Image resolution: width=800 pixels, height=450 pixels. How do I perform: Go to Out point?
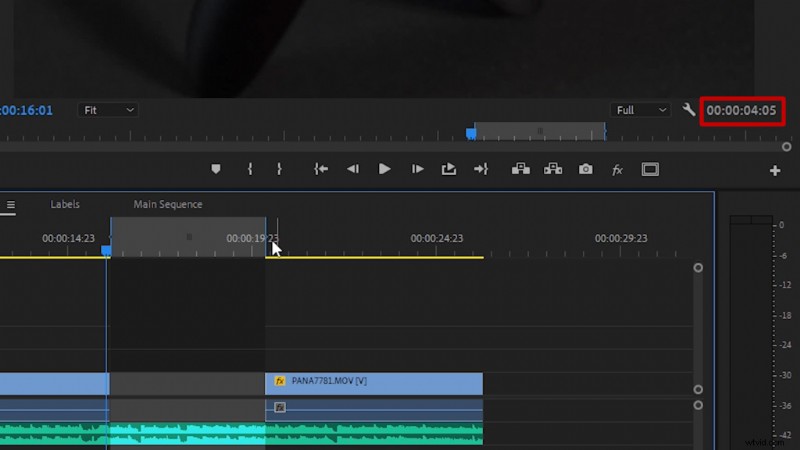(x=481, y=169)
